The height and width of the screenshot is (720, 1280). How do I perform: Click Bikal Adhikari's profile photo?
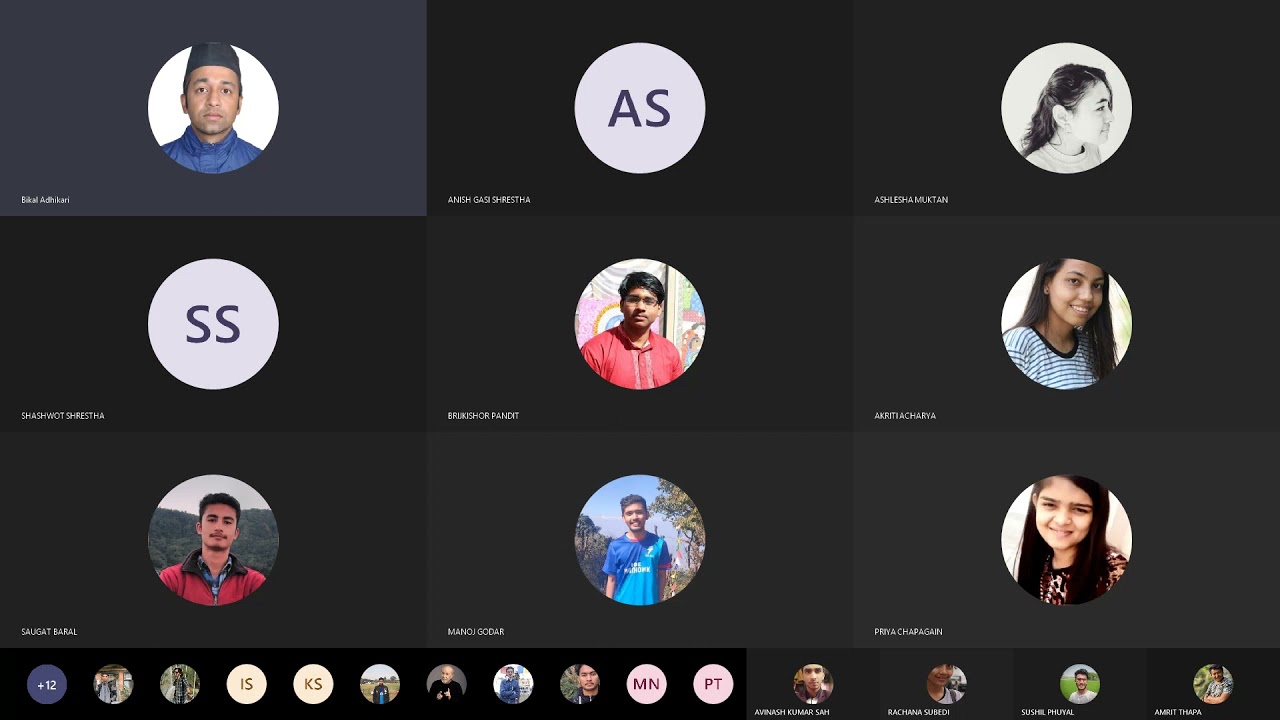pos(213,108)
